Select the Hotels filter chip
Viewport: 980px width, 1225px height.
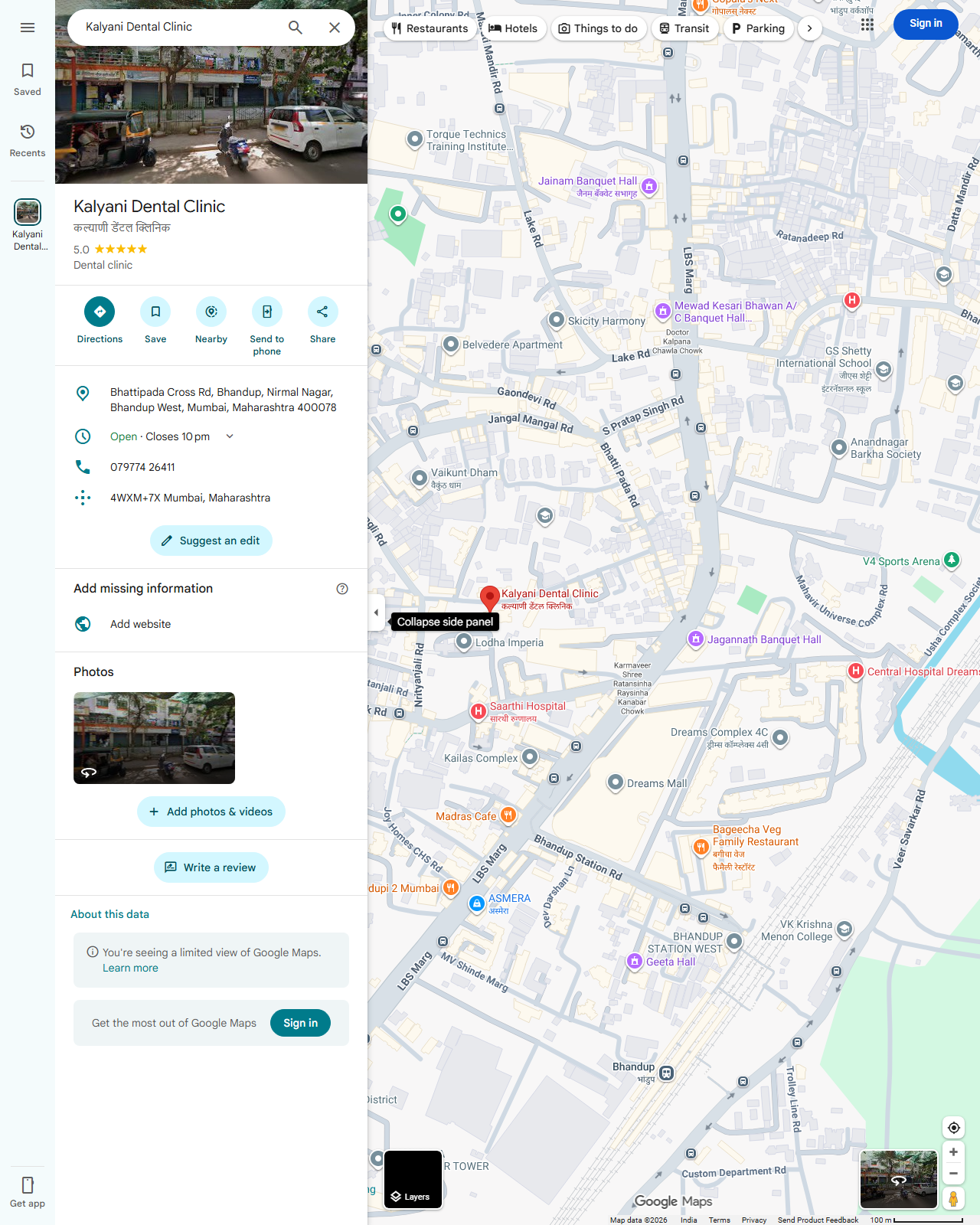513,28
